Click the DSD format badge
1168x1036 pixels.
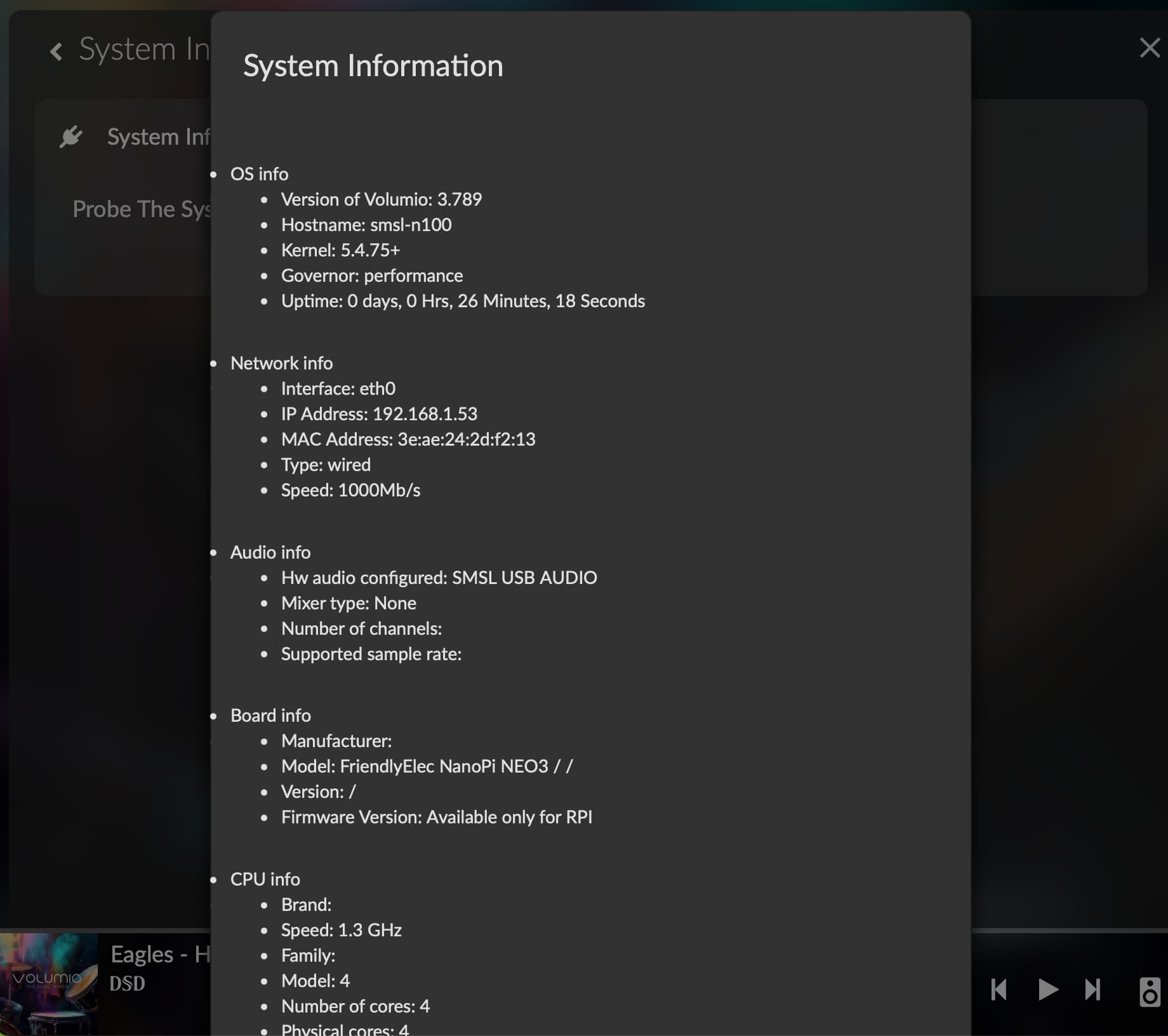(128, 983)
